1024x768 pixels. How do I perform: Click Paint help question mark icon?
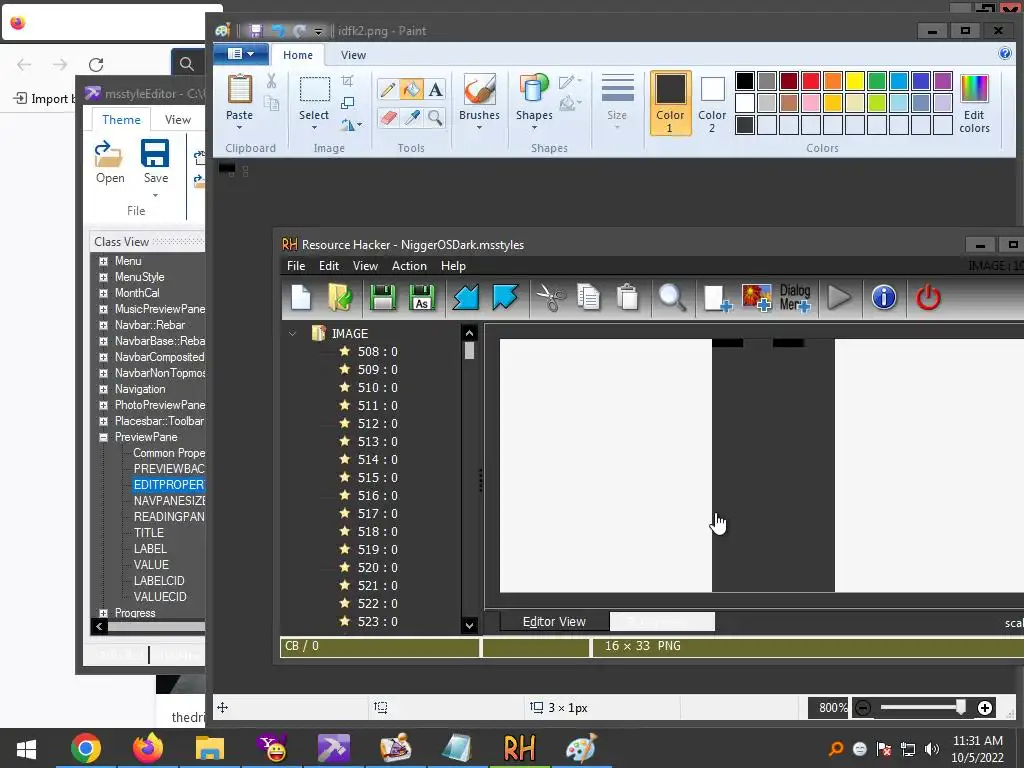(x=1005, y=54)
